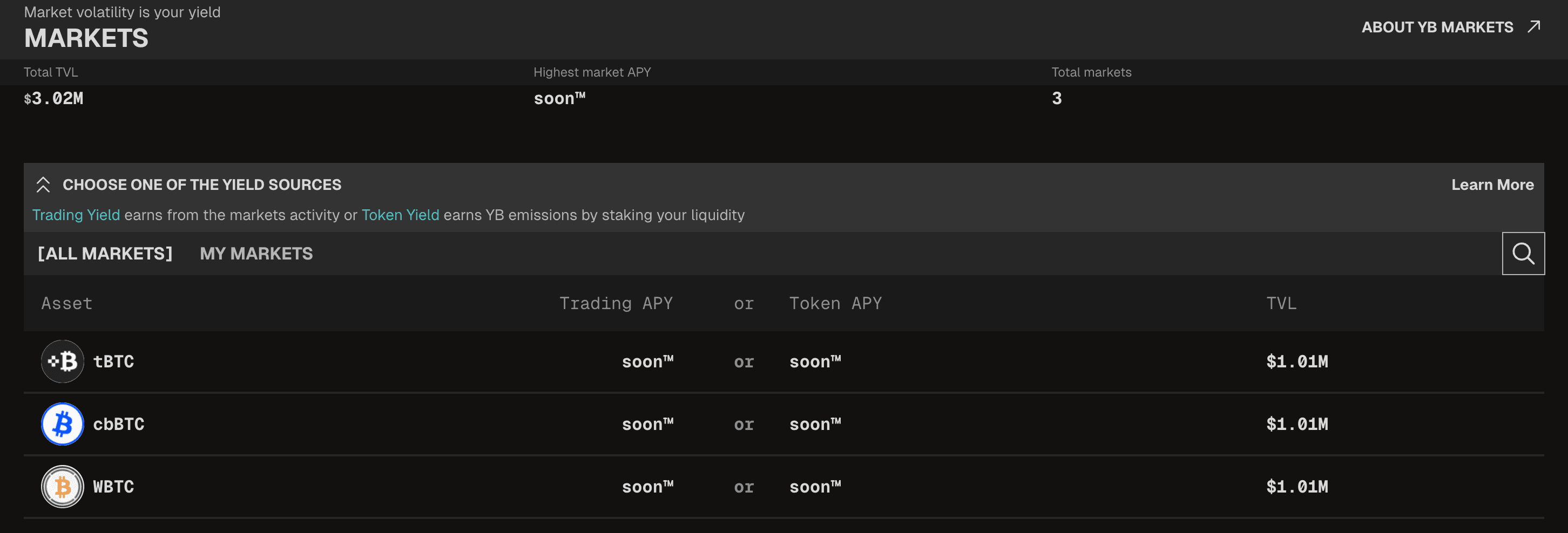Viewport: 1568px width, 533px height.
Task: Click the cbBTC blue bitcoin icon
Action: [62, 424]
